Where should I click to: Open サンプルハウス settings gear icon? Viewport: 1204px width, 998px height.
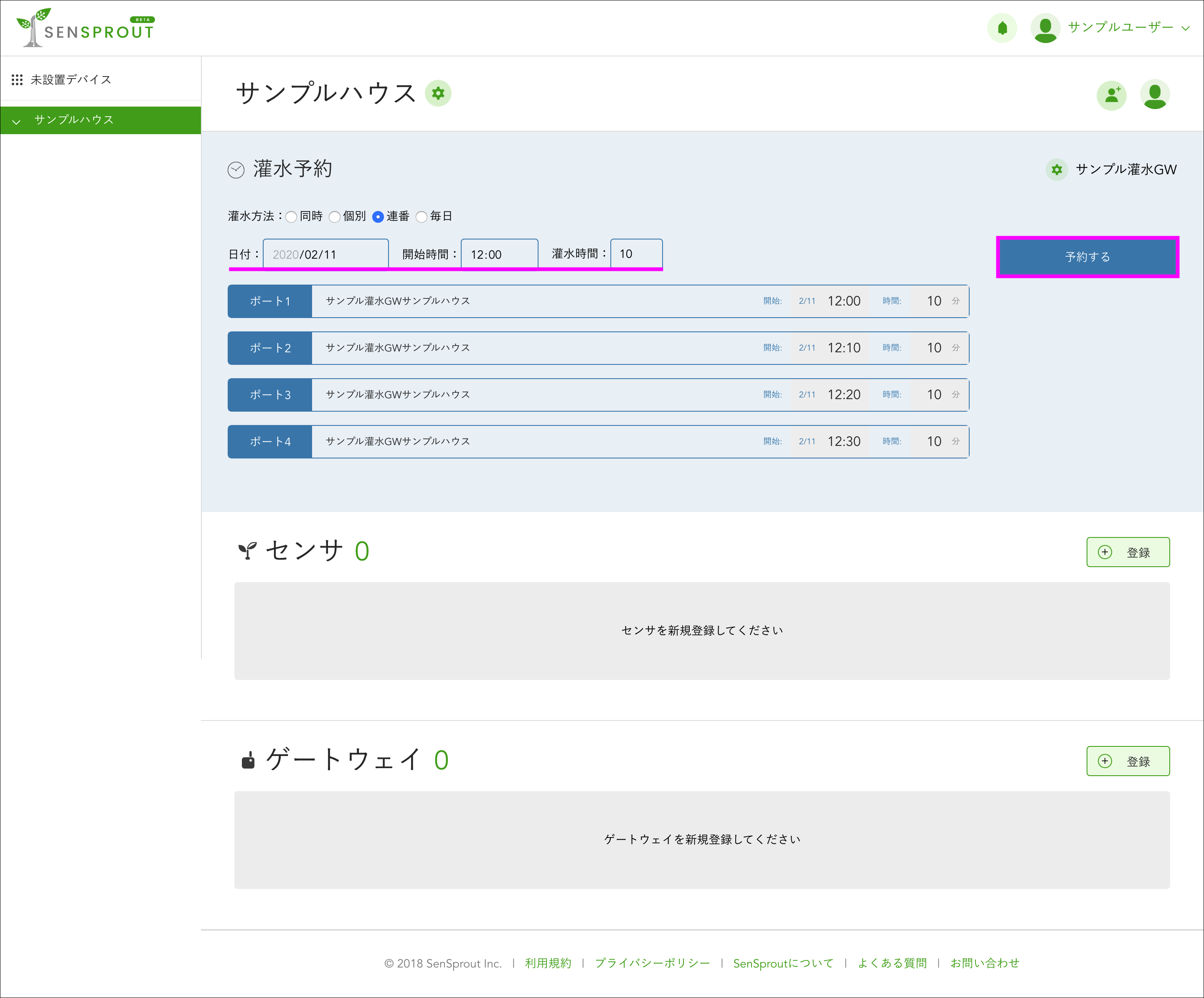point(438,94)
